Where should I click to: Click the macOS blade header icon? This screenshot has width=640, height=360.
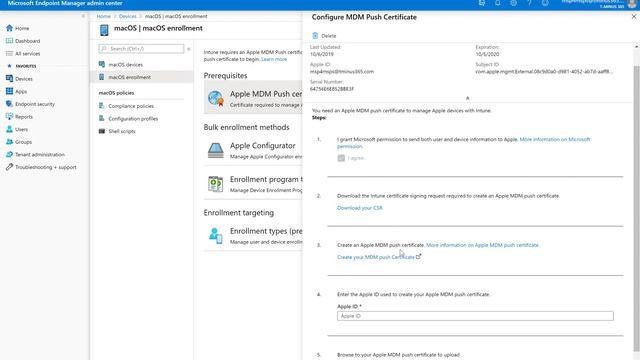point(104,30)
